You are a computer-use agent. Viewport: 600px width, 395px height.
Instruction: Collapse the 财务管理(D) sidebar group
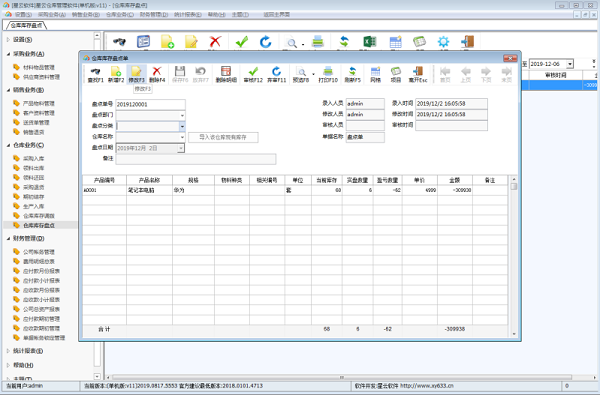click(x=8, y=238)
